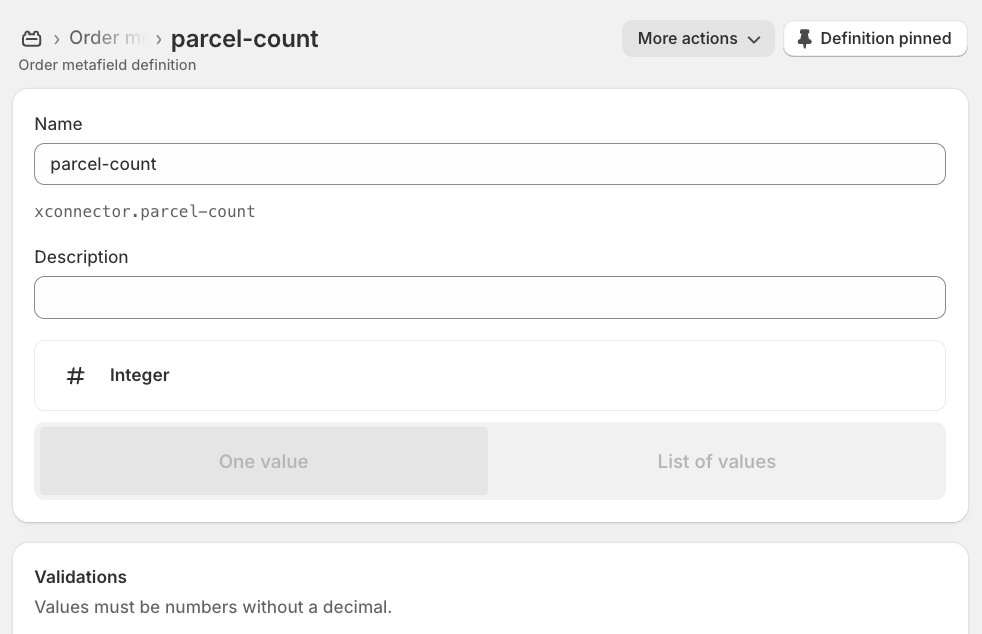Select the One value option
Image resolution: width=982 pixels, height=634 pixels.
[264, 461]
